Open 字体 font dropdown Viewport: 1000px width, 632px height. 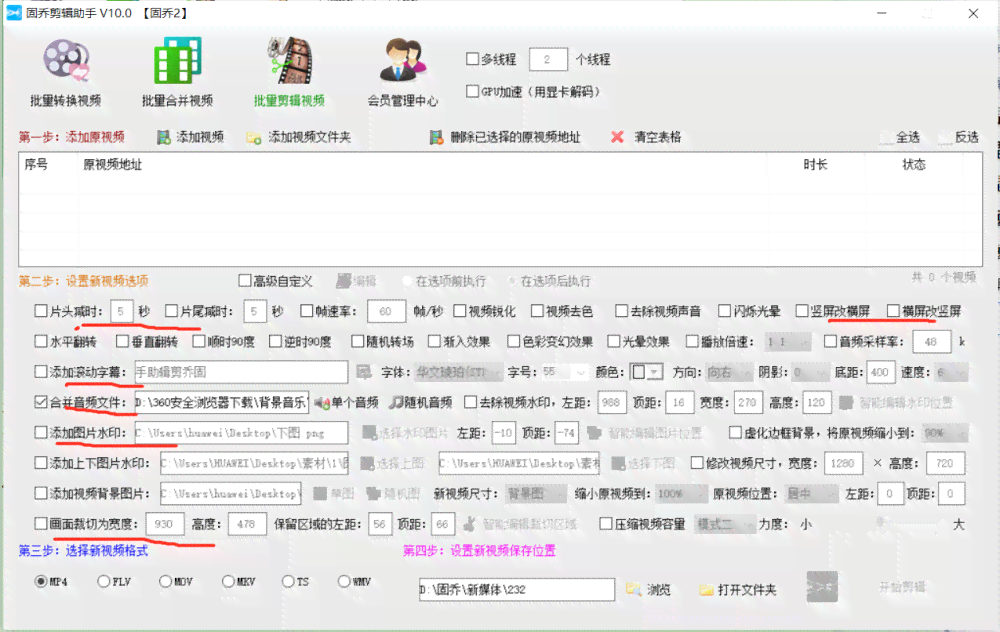(459, 372)
